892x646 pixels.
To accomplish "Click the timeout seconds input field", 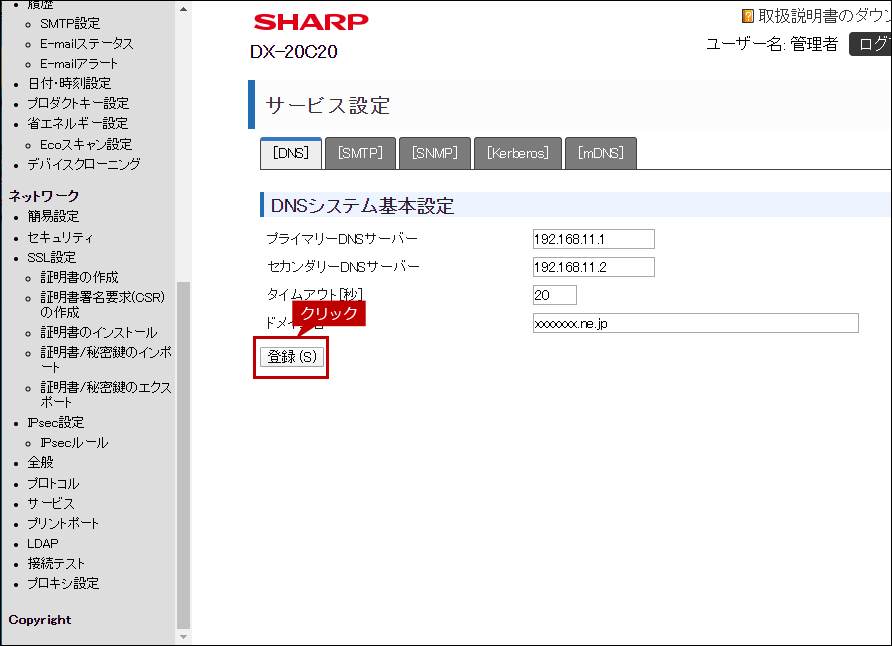I will coord(555,295).
